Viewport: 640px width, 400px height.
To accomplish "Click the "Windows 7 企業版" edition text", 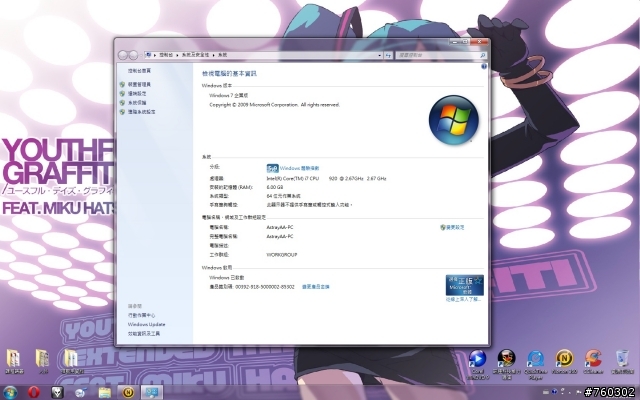I will 229,96.
